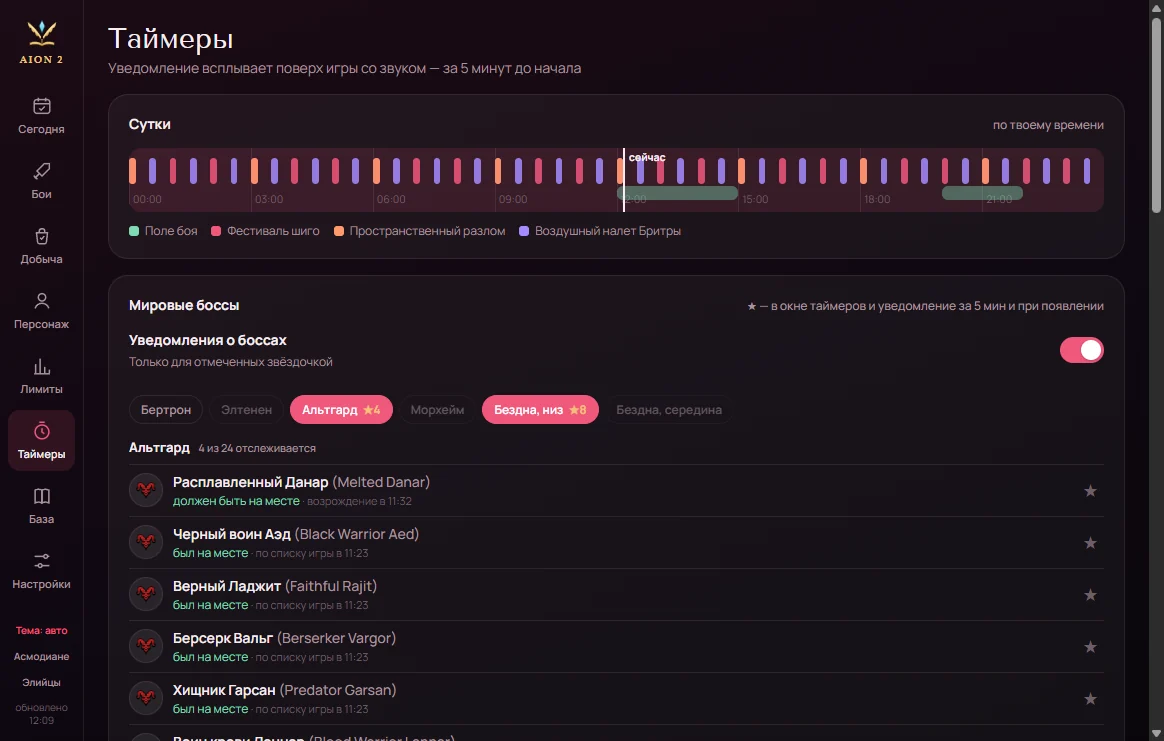Click the "возрождение в 11:32" respawn text
The height and width of the screenshot is (741, 1164).
(x=359, y=501)
